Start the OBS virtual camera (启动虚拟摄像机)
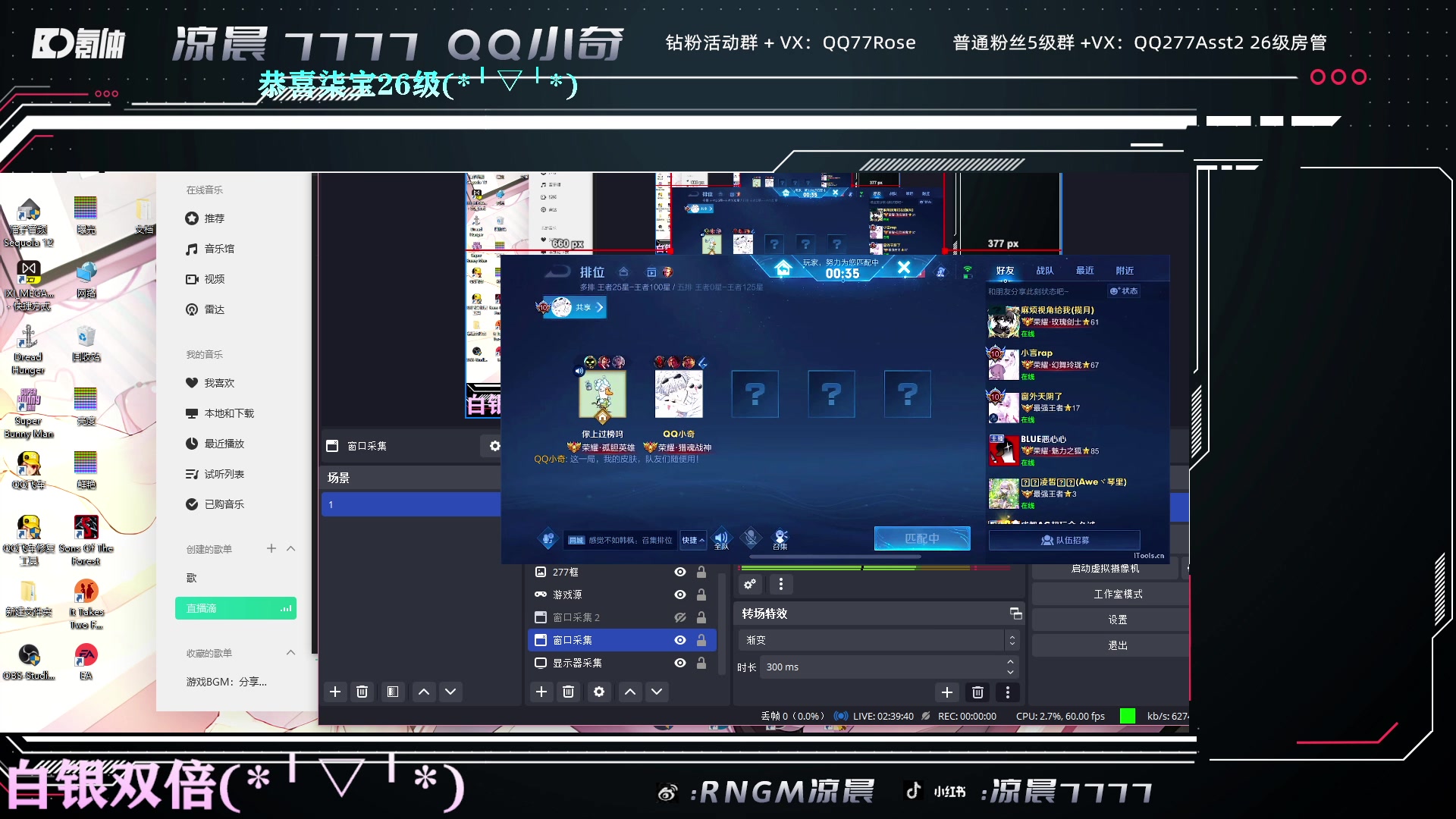The width and height of the screenshot is (1456, 819). [x=1105, y=569]
